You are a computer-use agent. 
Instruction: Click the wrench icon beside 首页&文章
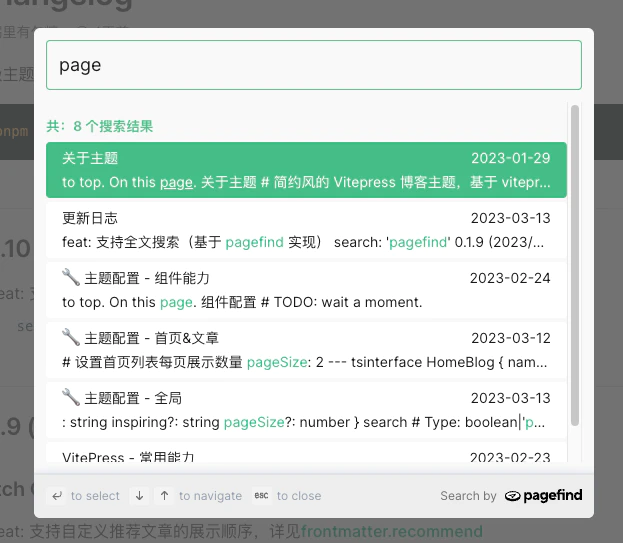(70, 337)
